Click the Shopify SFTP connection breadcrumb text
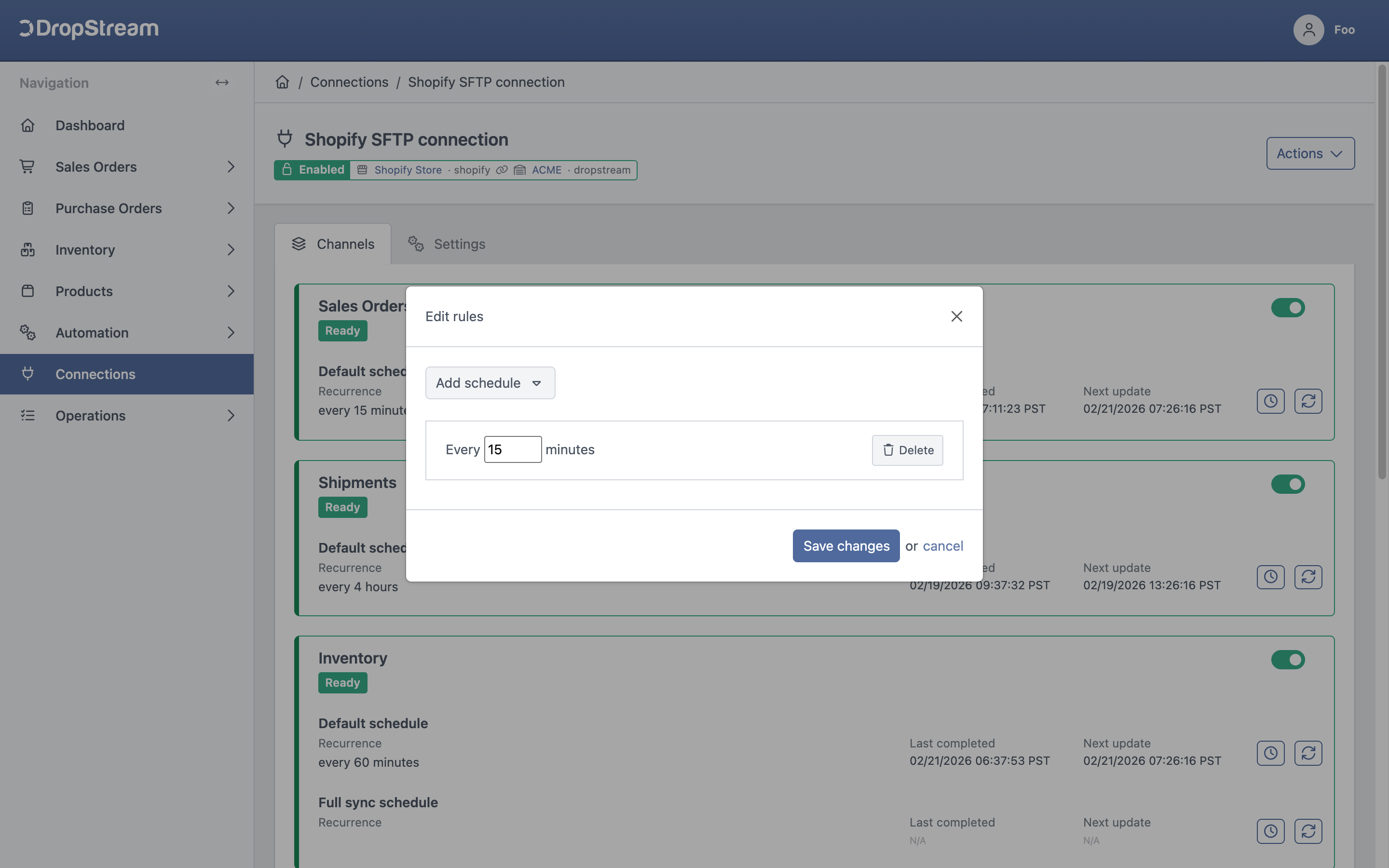Image resolution: width=1389 pixels, height=868 pixels. tap(486, 82)
